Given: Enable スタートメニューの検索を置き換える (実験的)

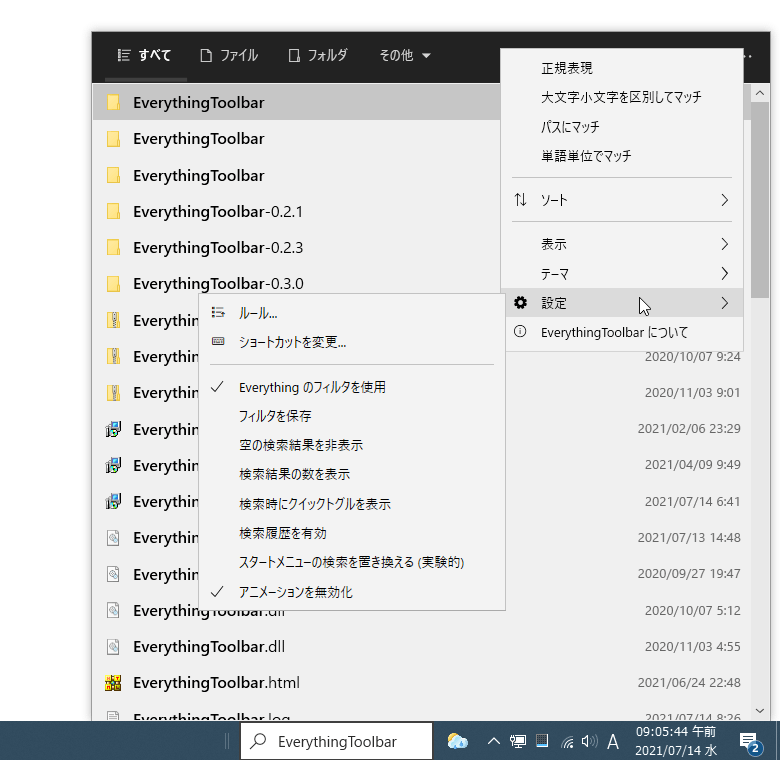Looking at the screenshot, I should 352,563.
